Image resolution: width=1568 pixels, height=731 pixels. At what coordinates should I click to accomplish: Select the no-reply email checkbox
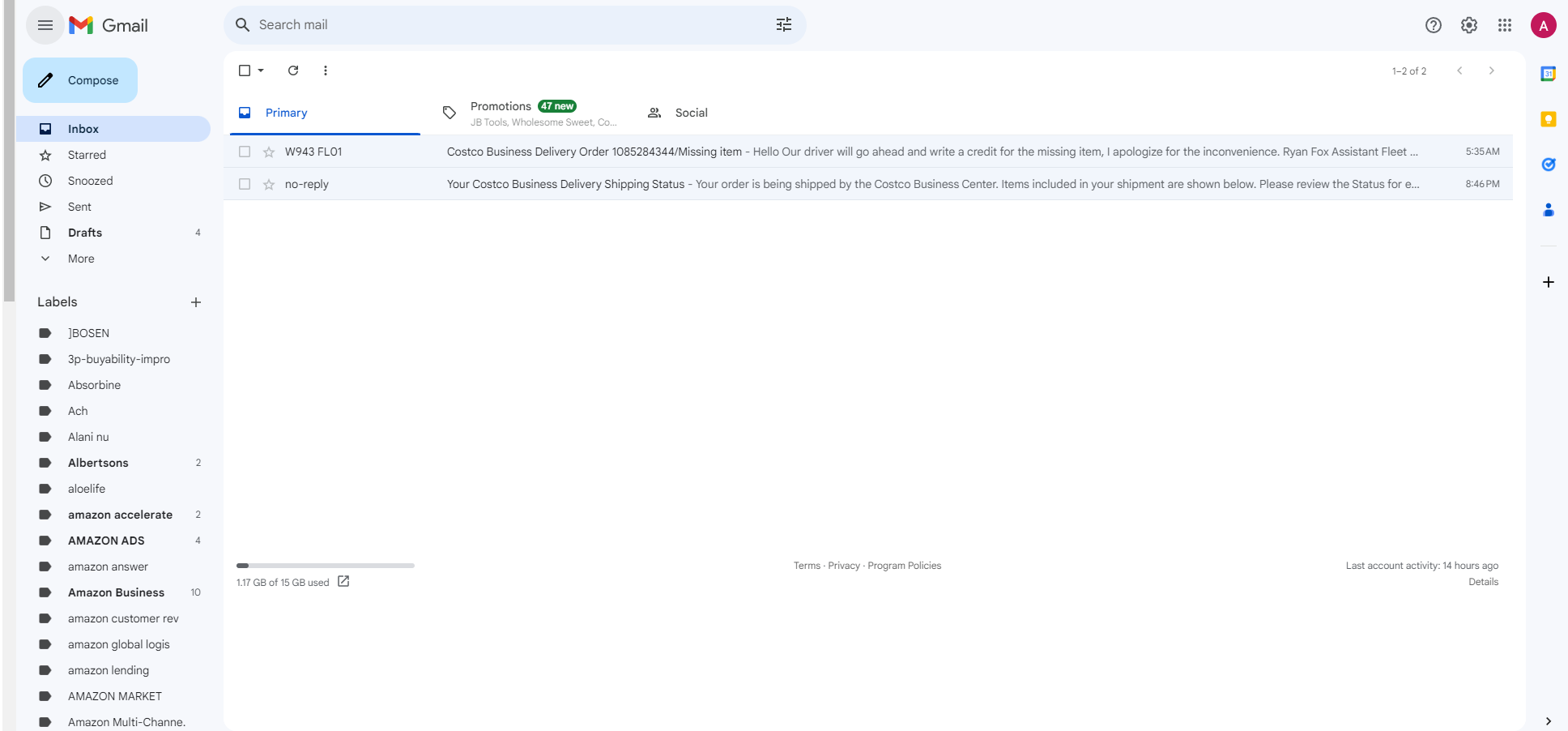(x=245, y=184)
